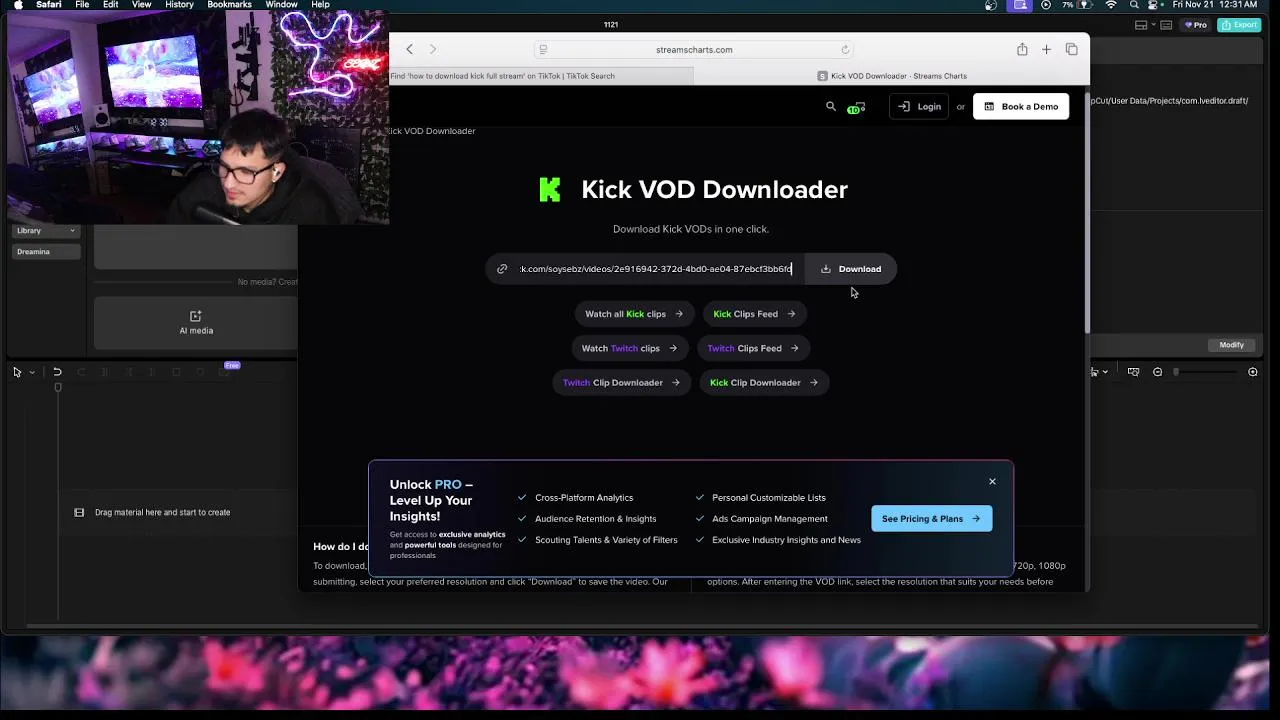Image resolution: width=1280 pixels, height=720 pixels.
Task: Open Kick Clip Downloader link
Action: pyautogui.click(x=764, y=382)
